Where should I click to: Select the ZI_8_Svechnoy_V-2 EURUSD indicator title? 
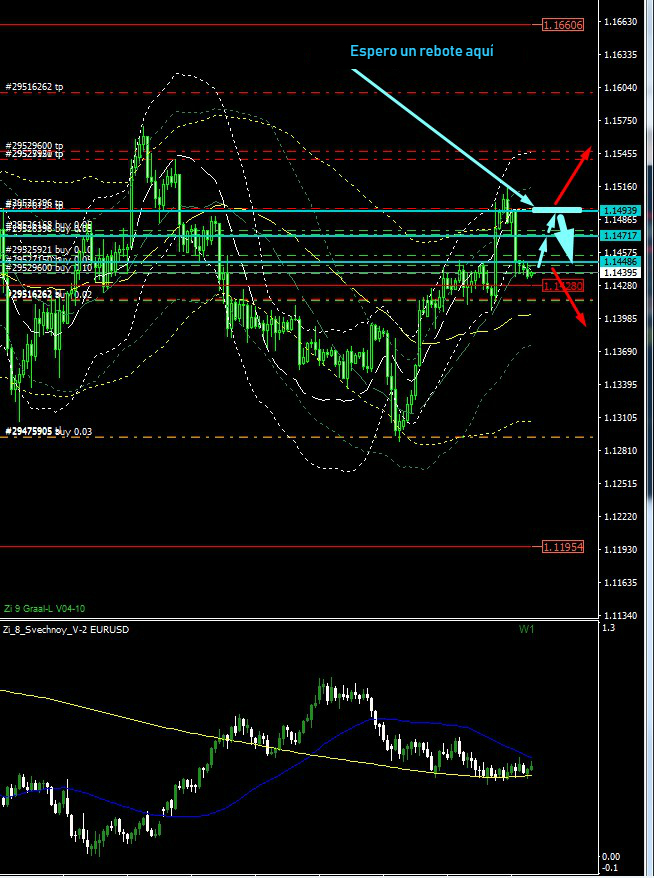coord(65,630)
